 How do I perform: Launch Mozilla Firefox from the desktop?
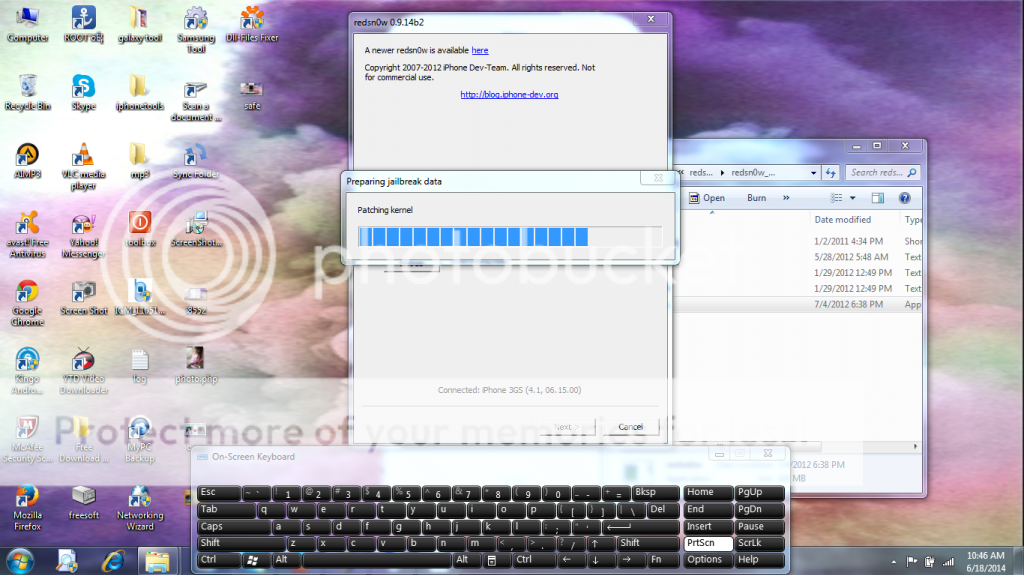coord(27,497)
